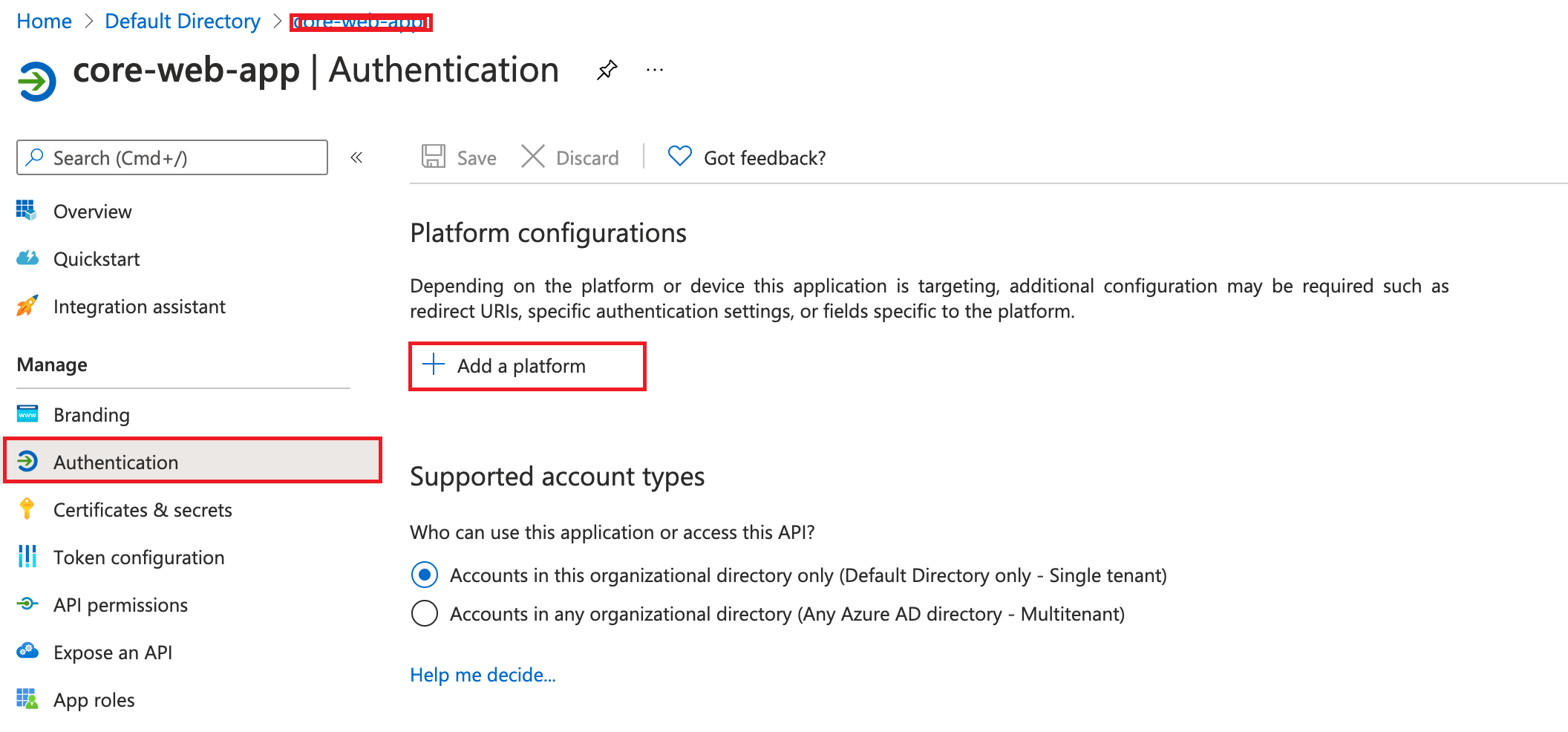Pin the Authentication blade

pyautogui.click(x=607, y=69)
